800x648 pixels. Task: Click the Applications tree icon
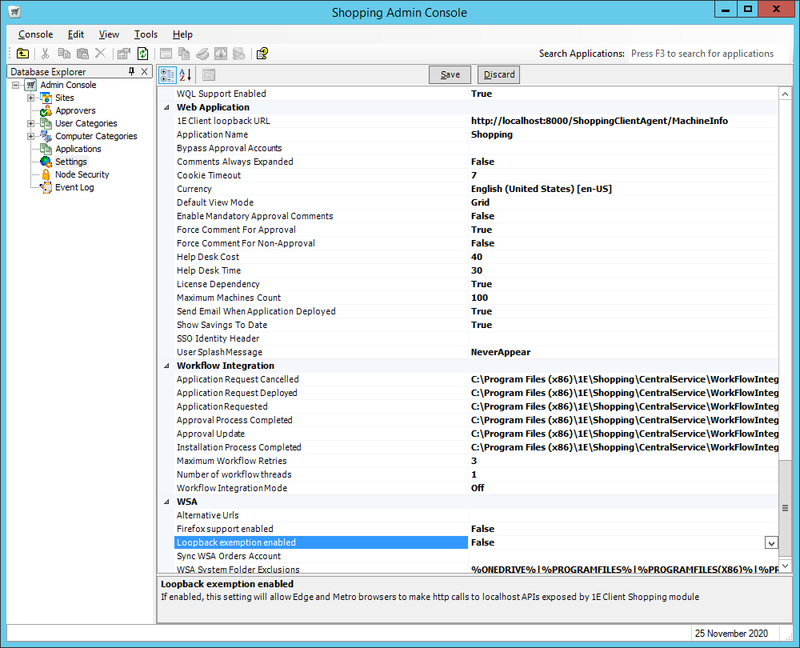46,149
